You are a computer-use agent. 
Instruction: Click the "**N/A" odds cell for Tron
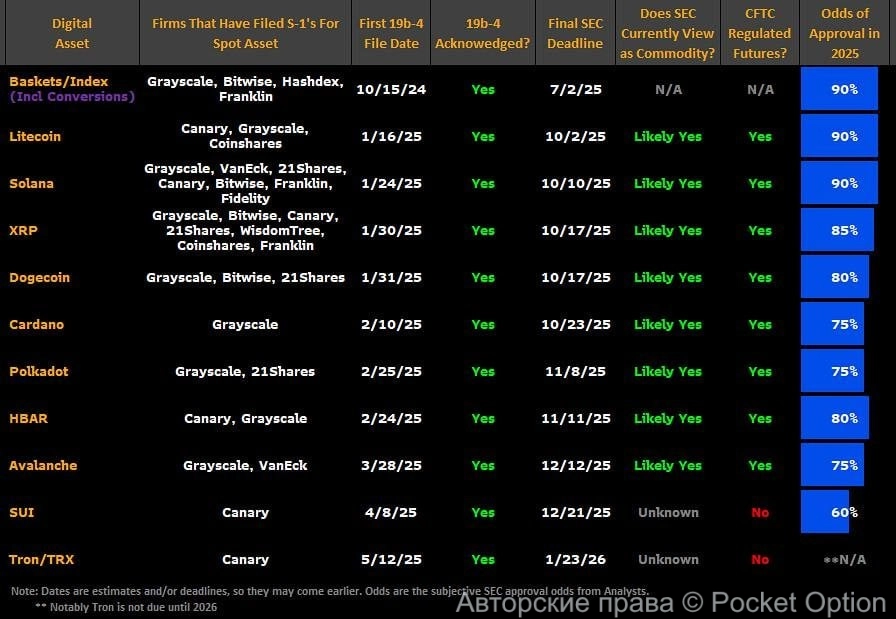[845, 559]
